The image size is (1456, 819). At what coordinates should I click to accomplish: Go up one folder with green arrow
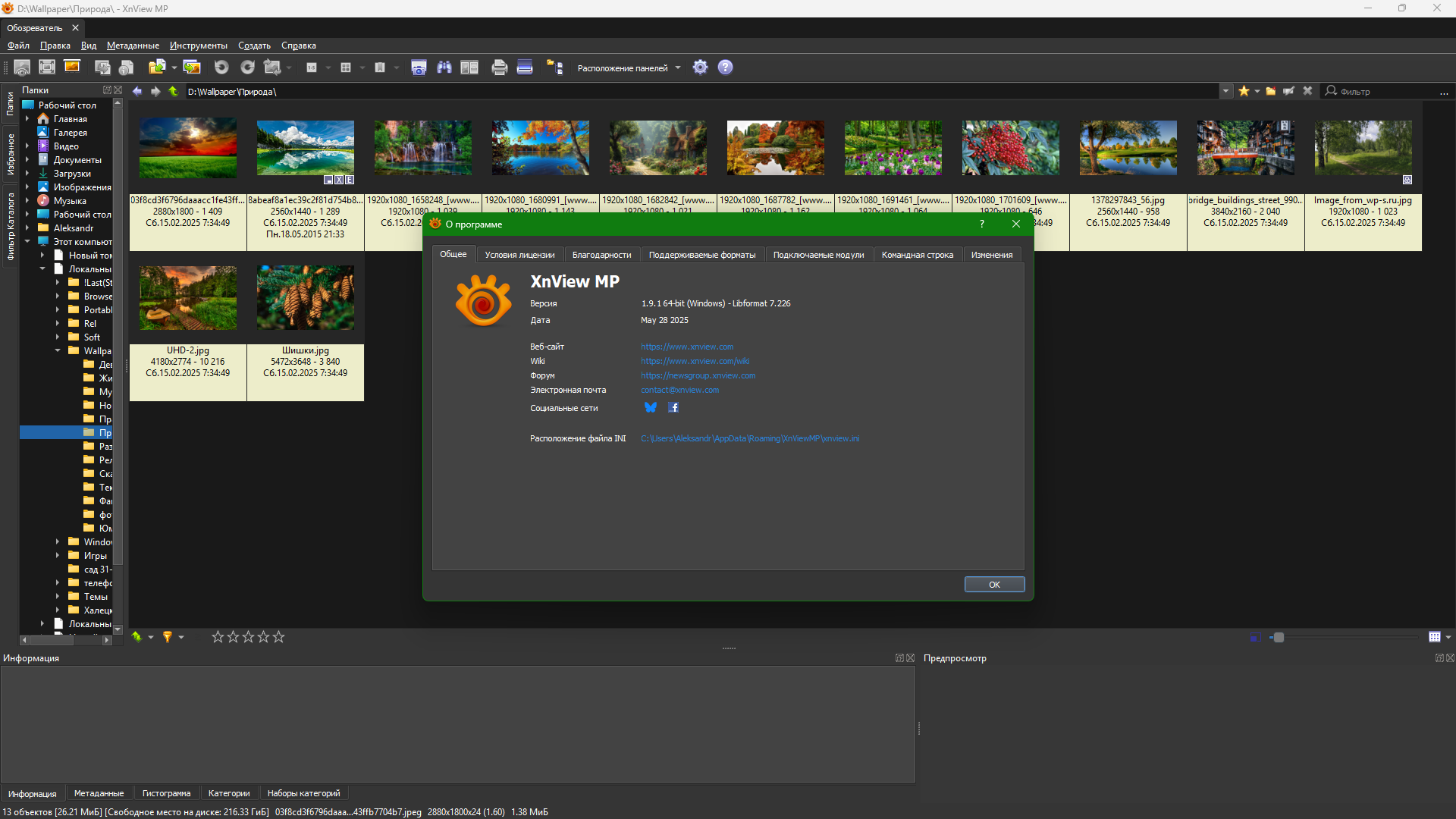pos(174,91)
